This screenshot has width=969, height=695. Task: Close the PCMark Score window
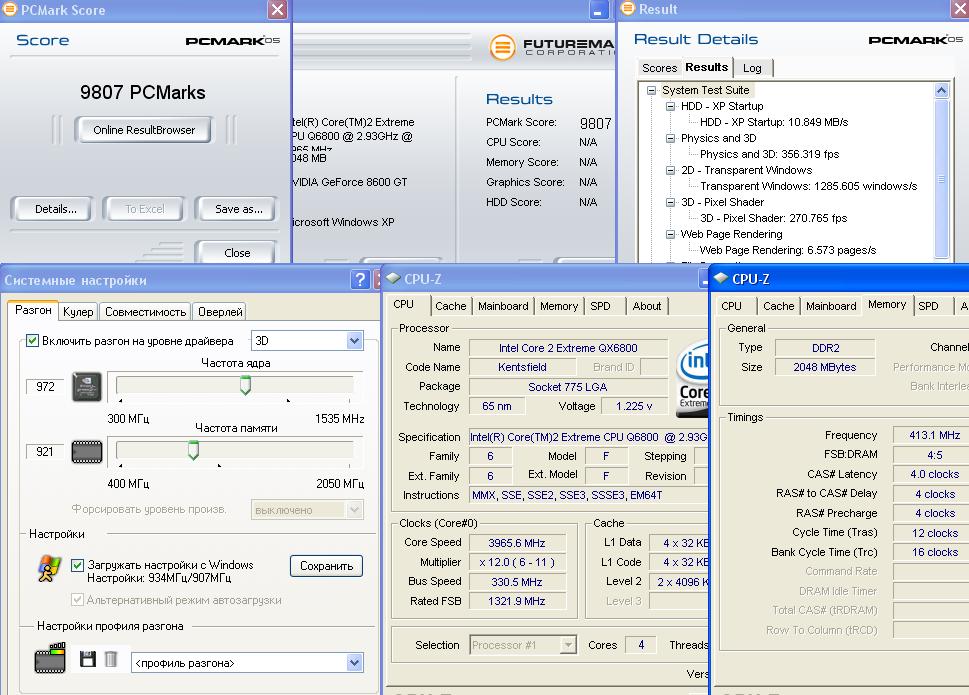pos(277,10)
